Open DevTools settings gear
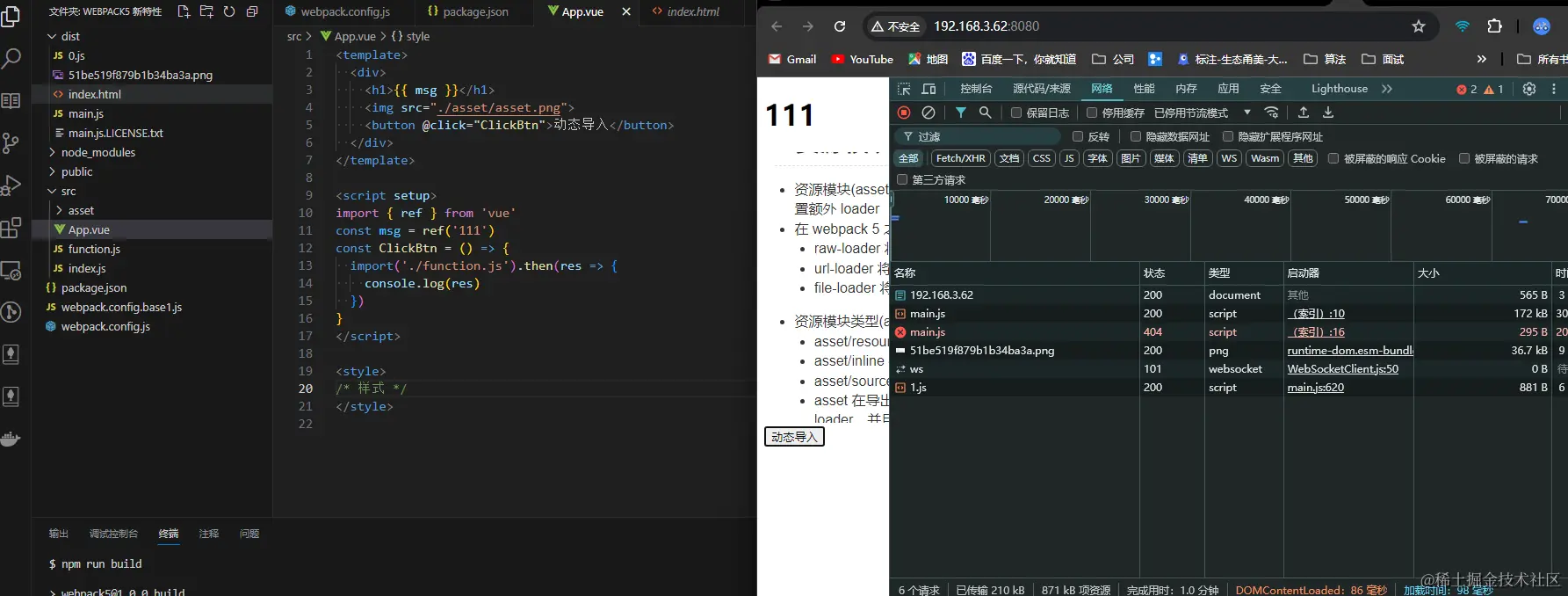Viewport: 1568px width, 596px height. pos(1529,89)
